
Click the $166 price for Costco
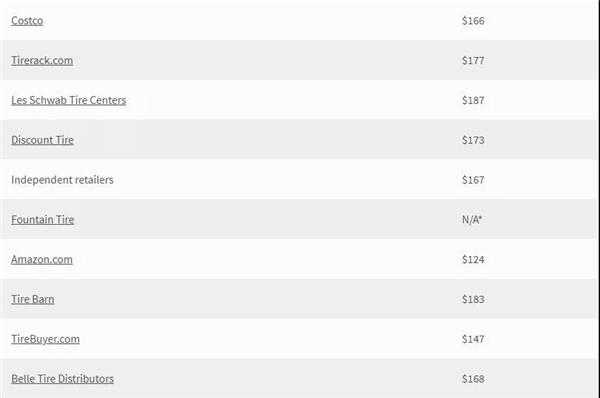pyautogui.click(x=473, y=21)
